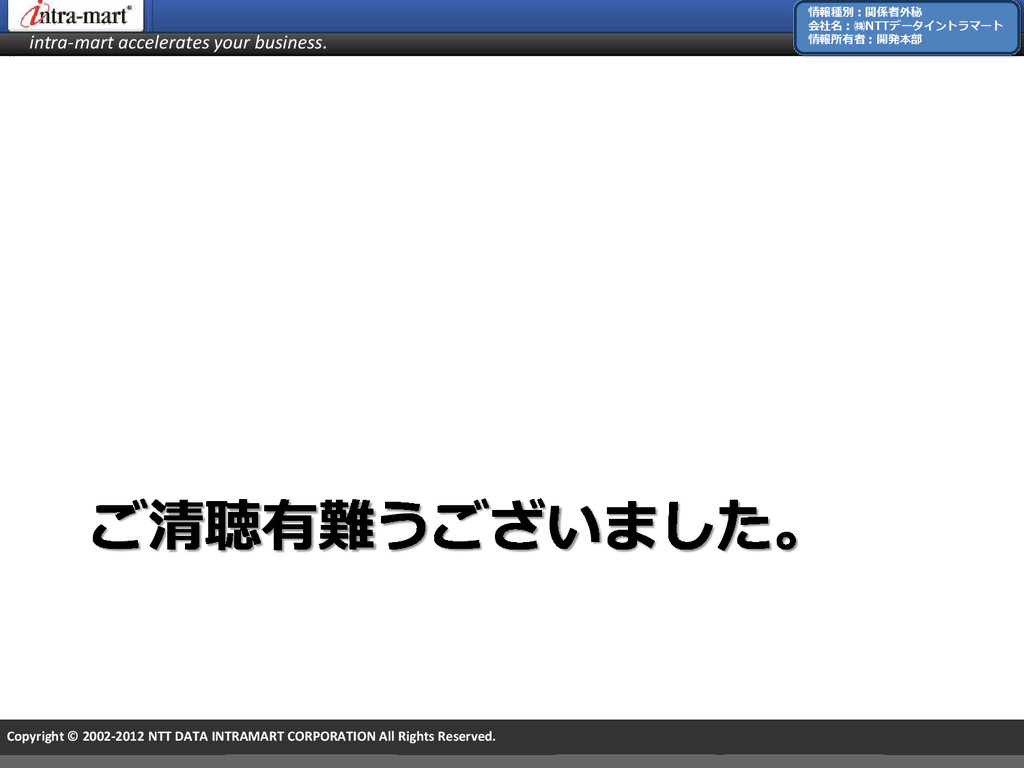The height and width of the screenshot is (768, 1024).
Task: Click the text "情報所有者：開発本部"
Action: tap(865, 39)
